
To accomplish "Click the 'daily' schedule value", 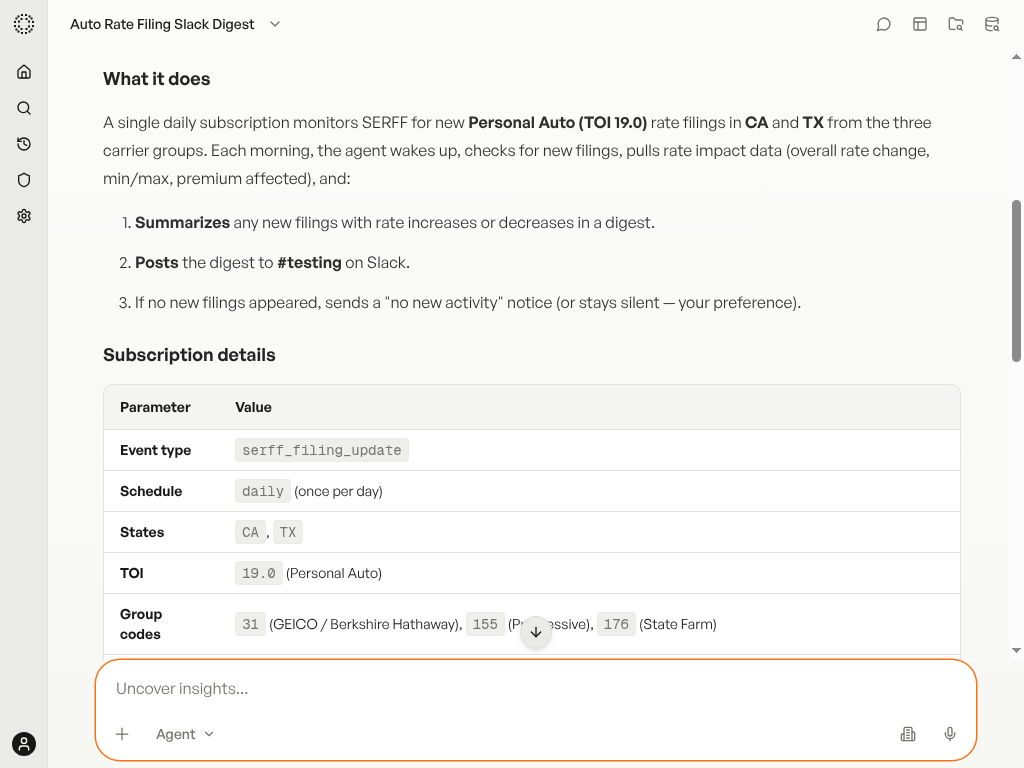I will point(263,491).
